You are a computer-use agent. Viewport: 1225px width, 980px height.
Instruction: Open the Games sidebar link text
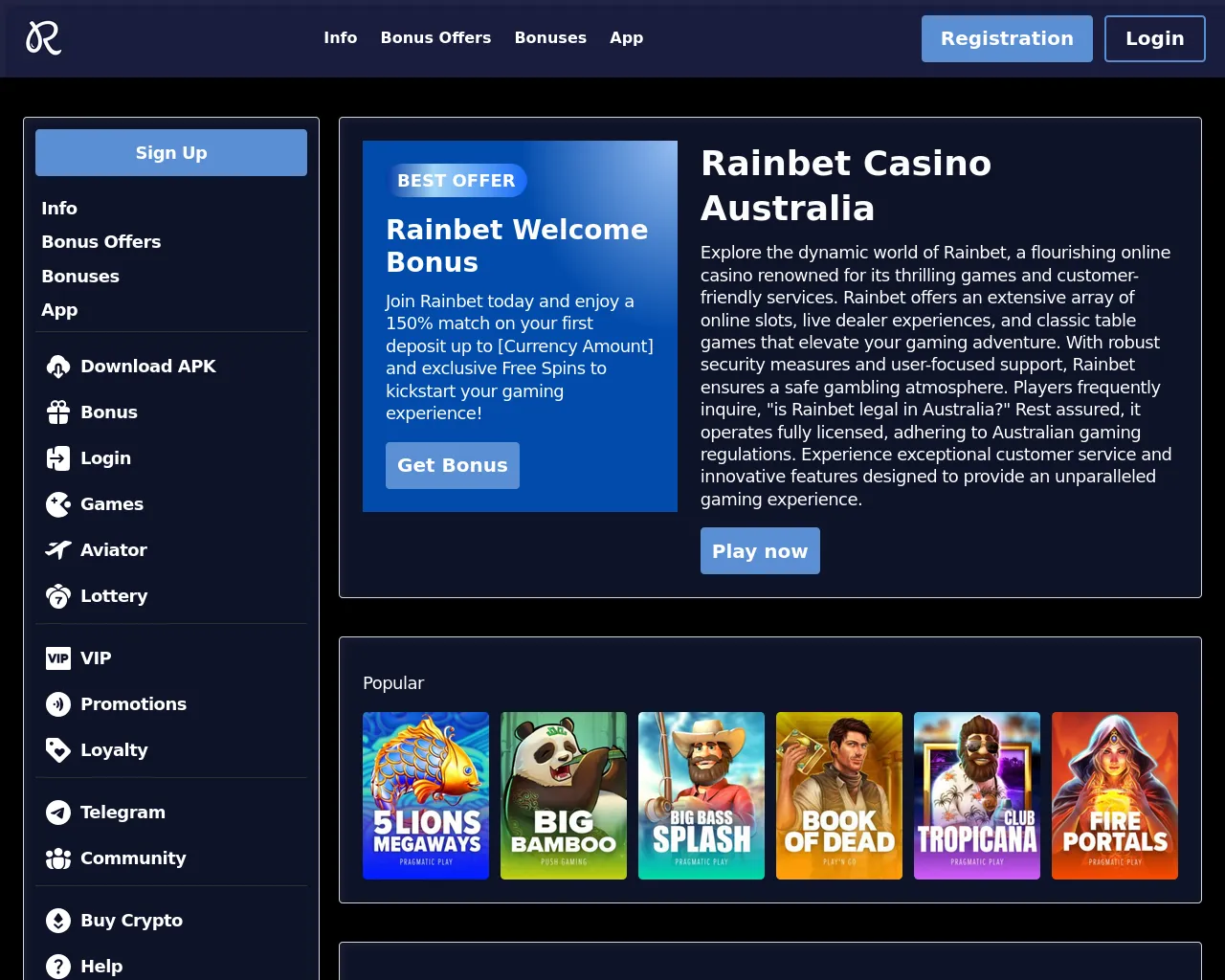(112, 504)
